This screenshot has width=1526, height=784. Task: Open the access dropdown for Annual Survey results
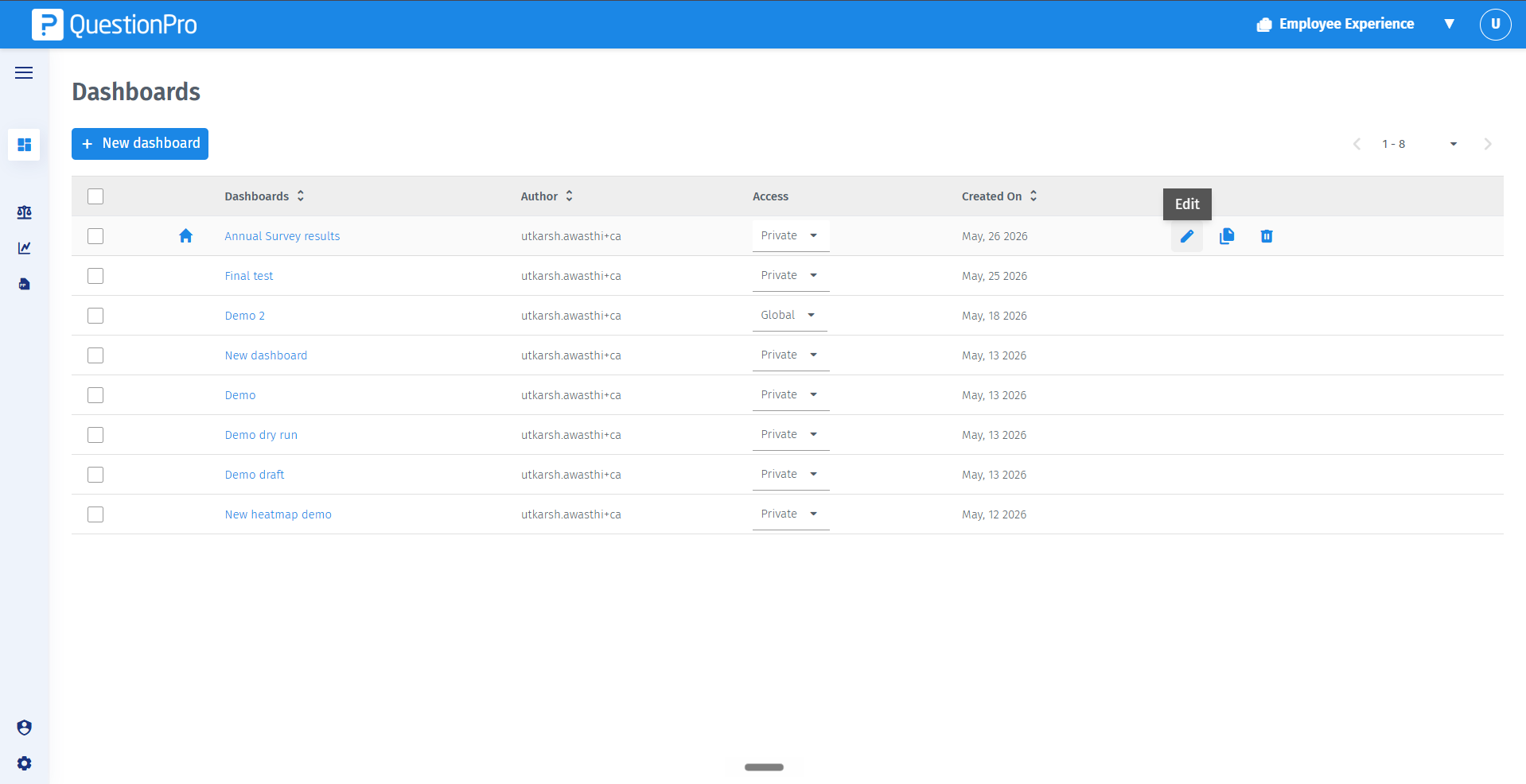(791, 236)
